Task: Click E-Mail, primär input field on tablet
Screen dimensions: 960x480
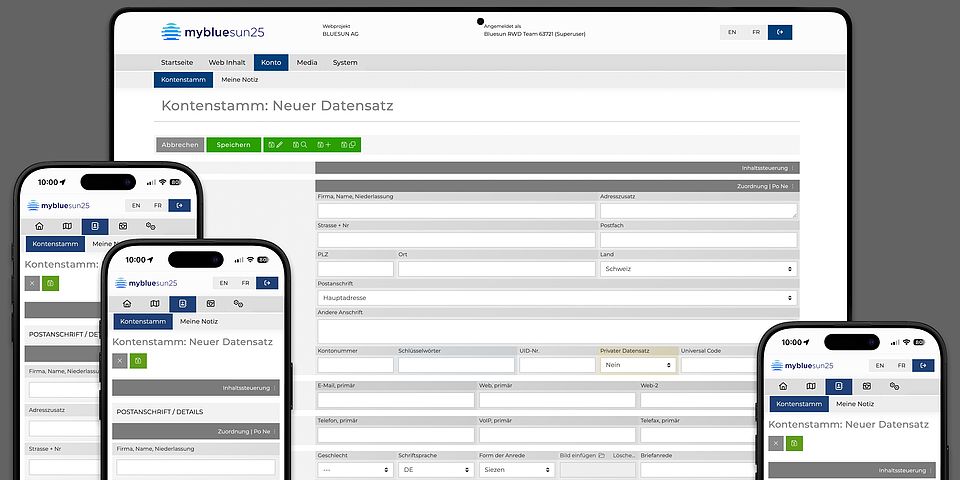Action: (396, 400)
